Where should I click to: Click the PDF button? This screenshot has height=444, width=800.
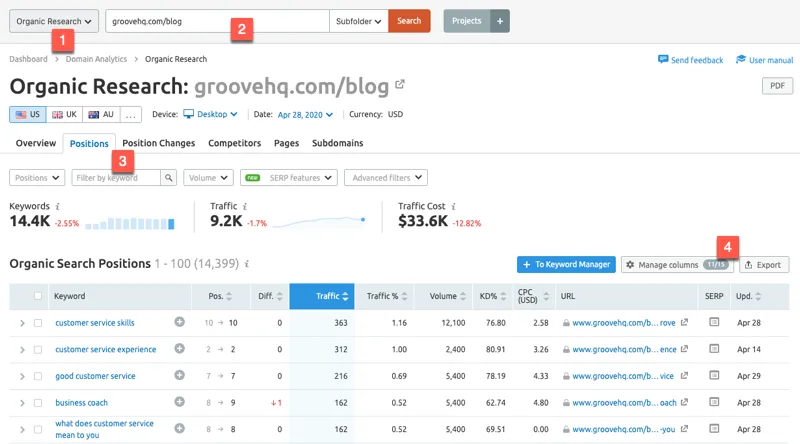(778, 86)
